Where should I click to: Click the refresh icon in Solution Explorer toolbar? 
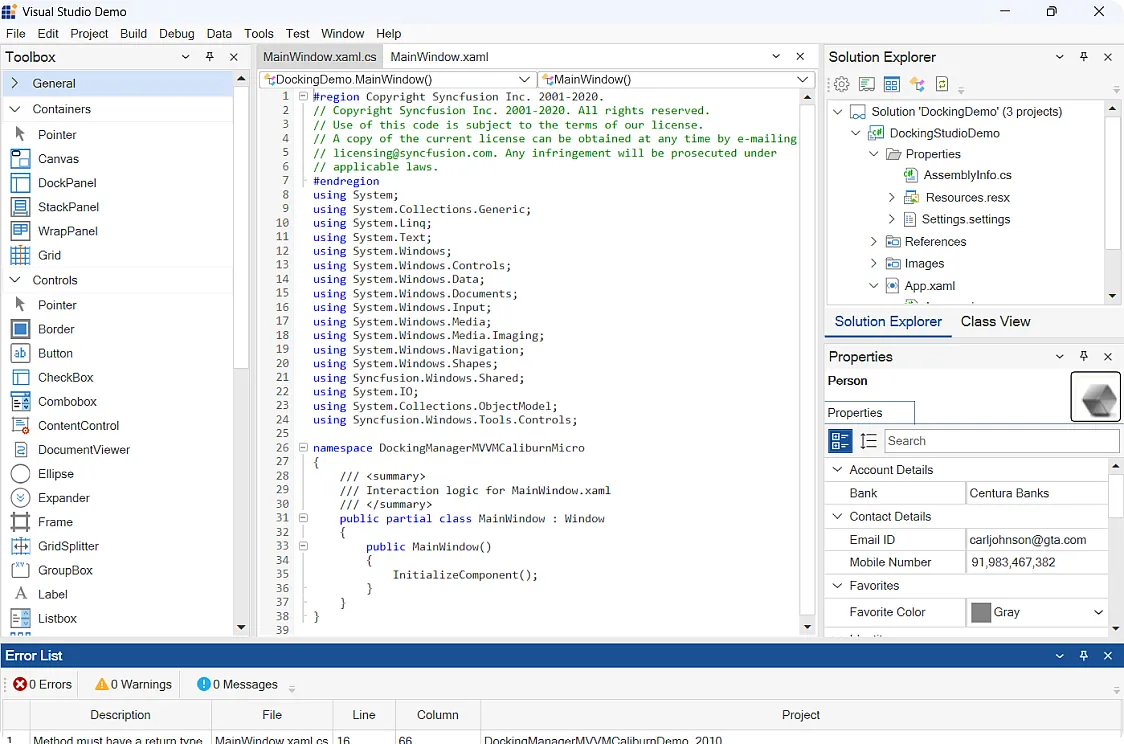[942, 85]
